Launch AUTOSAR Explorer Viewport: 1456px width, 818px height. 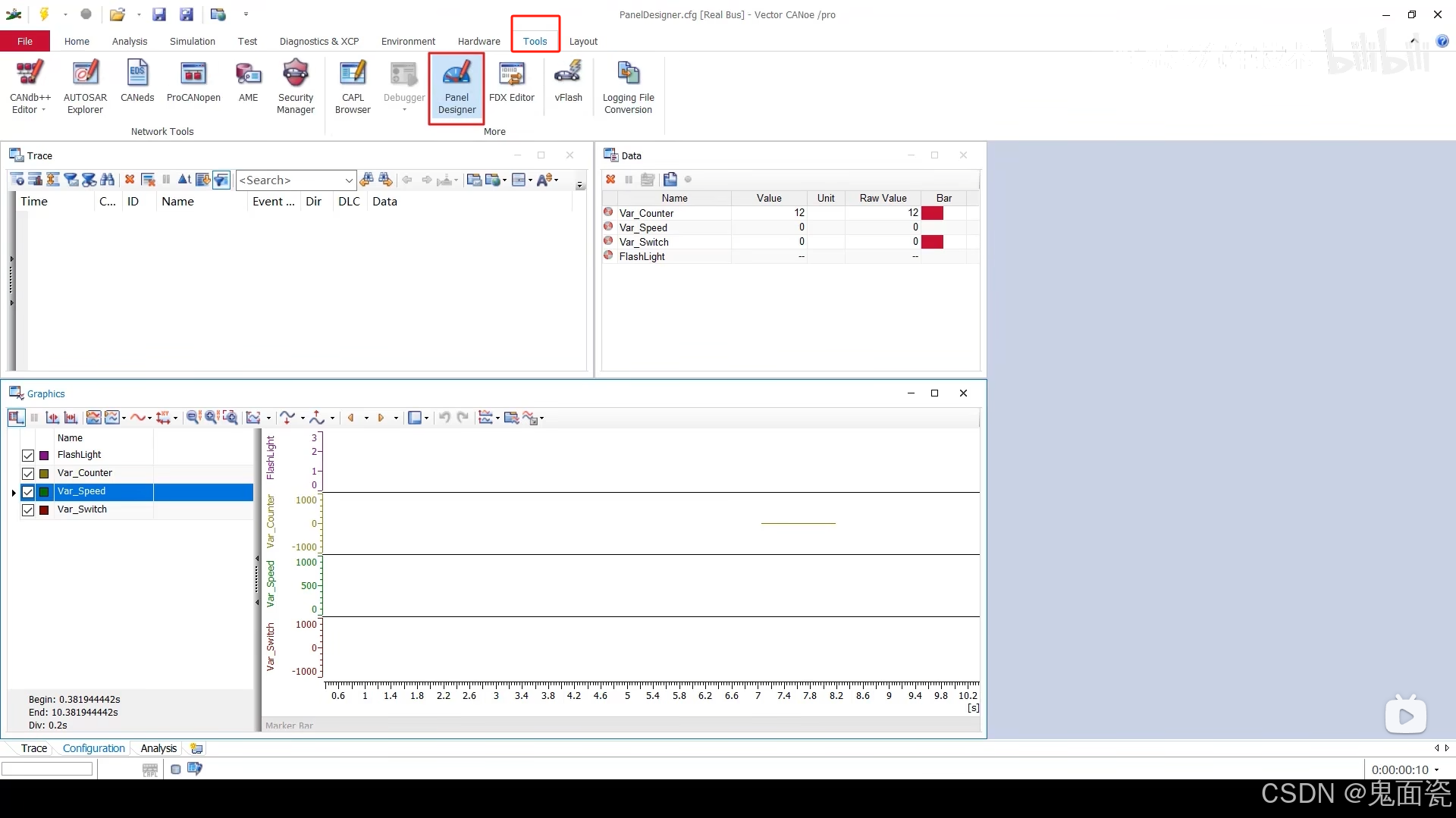(85, 87)
